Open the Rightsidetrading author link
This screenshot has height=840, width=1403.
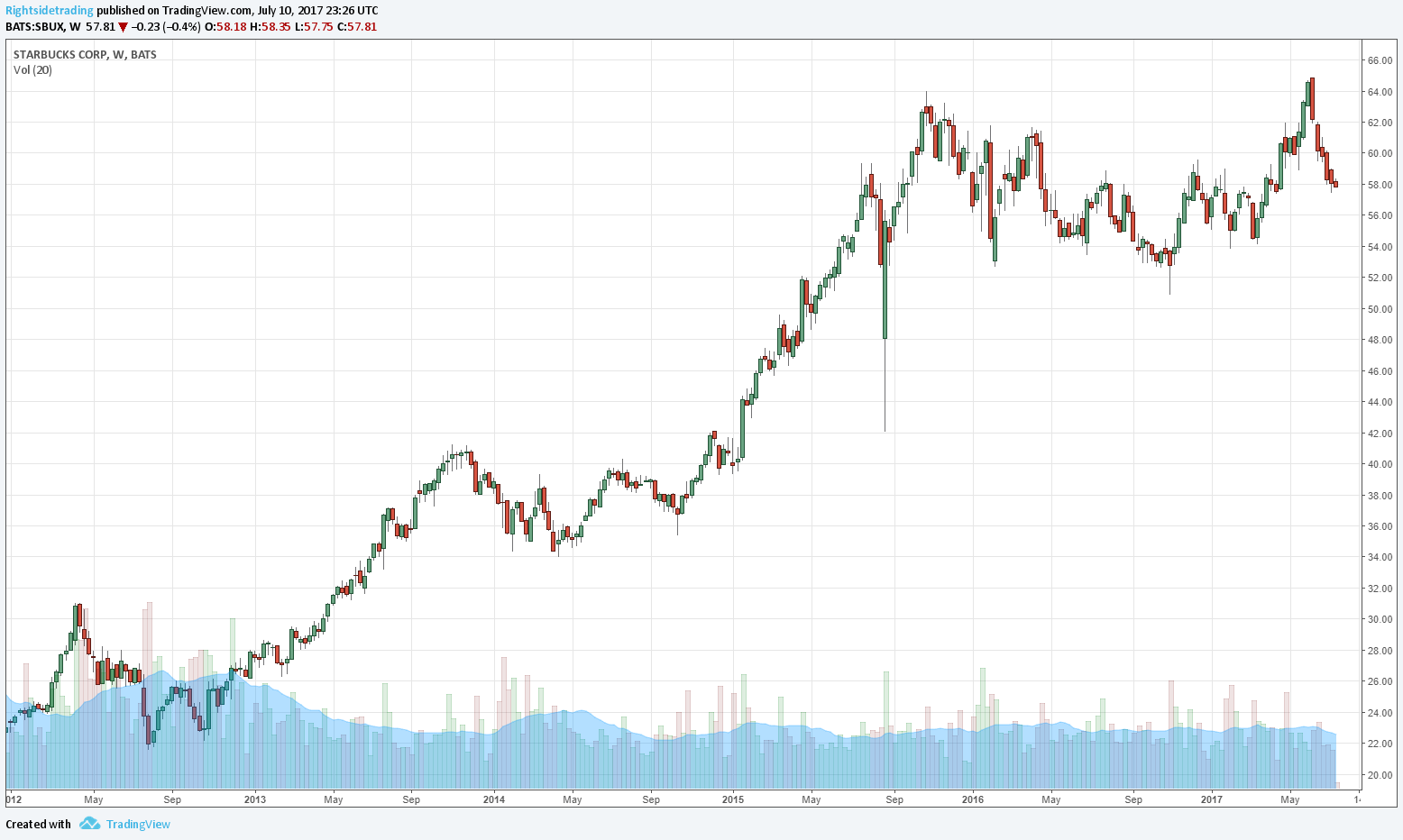[50, 11]
